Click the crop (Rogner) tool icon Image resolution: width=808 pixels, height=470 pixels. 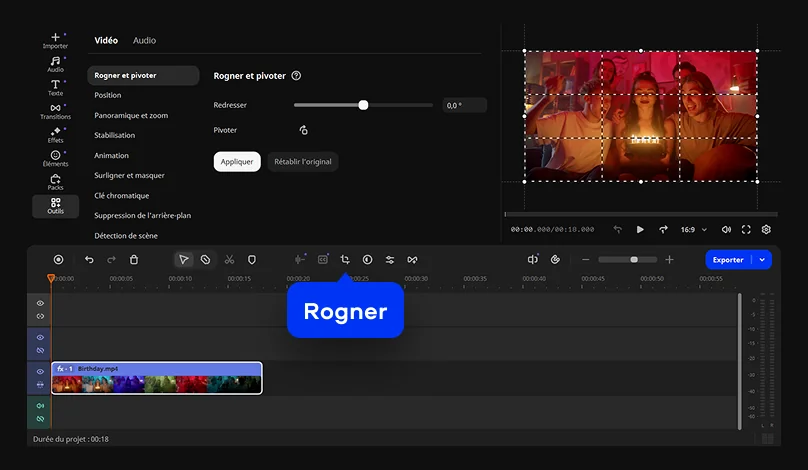point(345,259)
